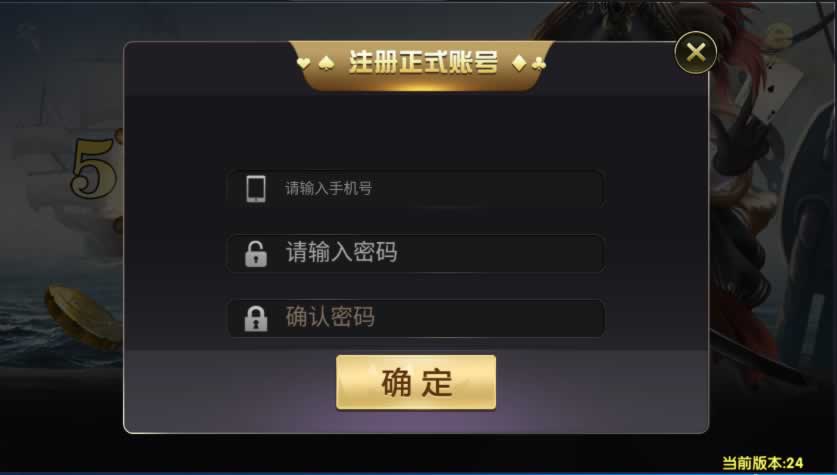
Task: Close the registration dialog with the X
Action: tap(696, 52)
